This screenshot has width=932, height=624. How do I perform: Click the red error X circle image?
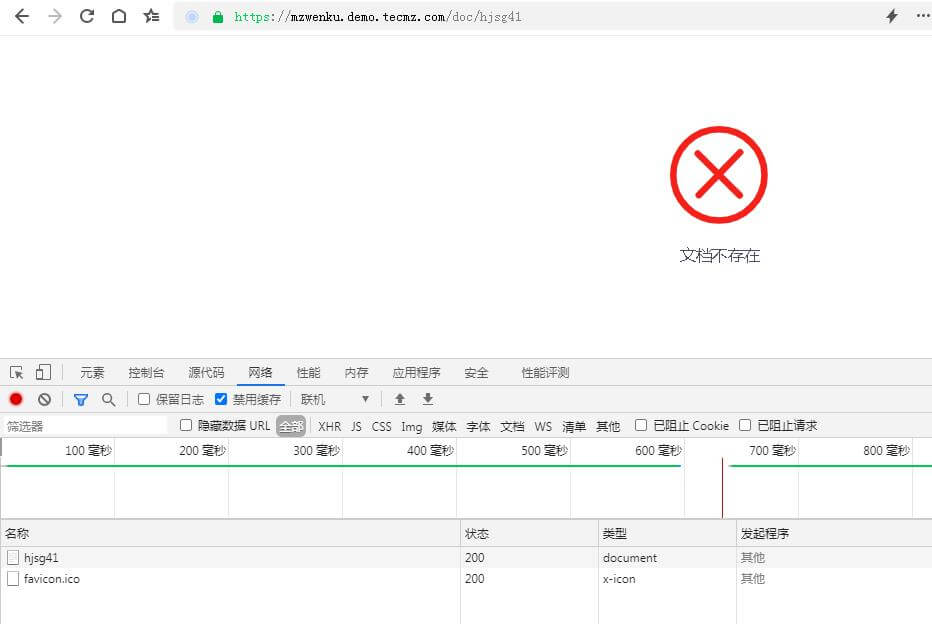[x=719, y=175]
